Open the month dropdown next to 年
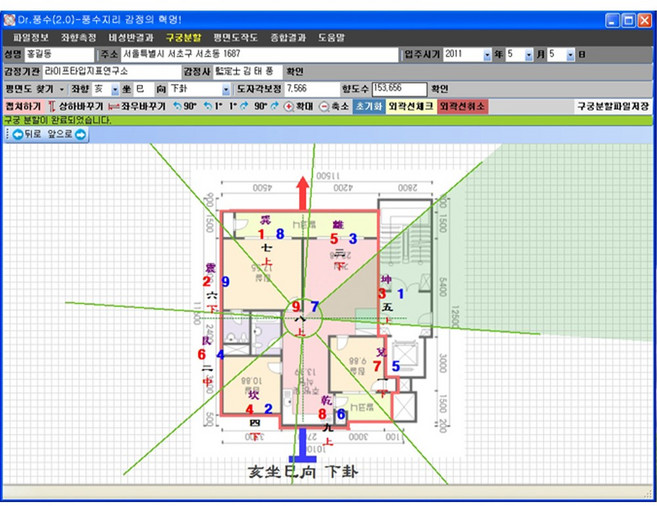The image size is (657, 506). pos(529,55)
